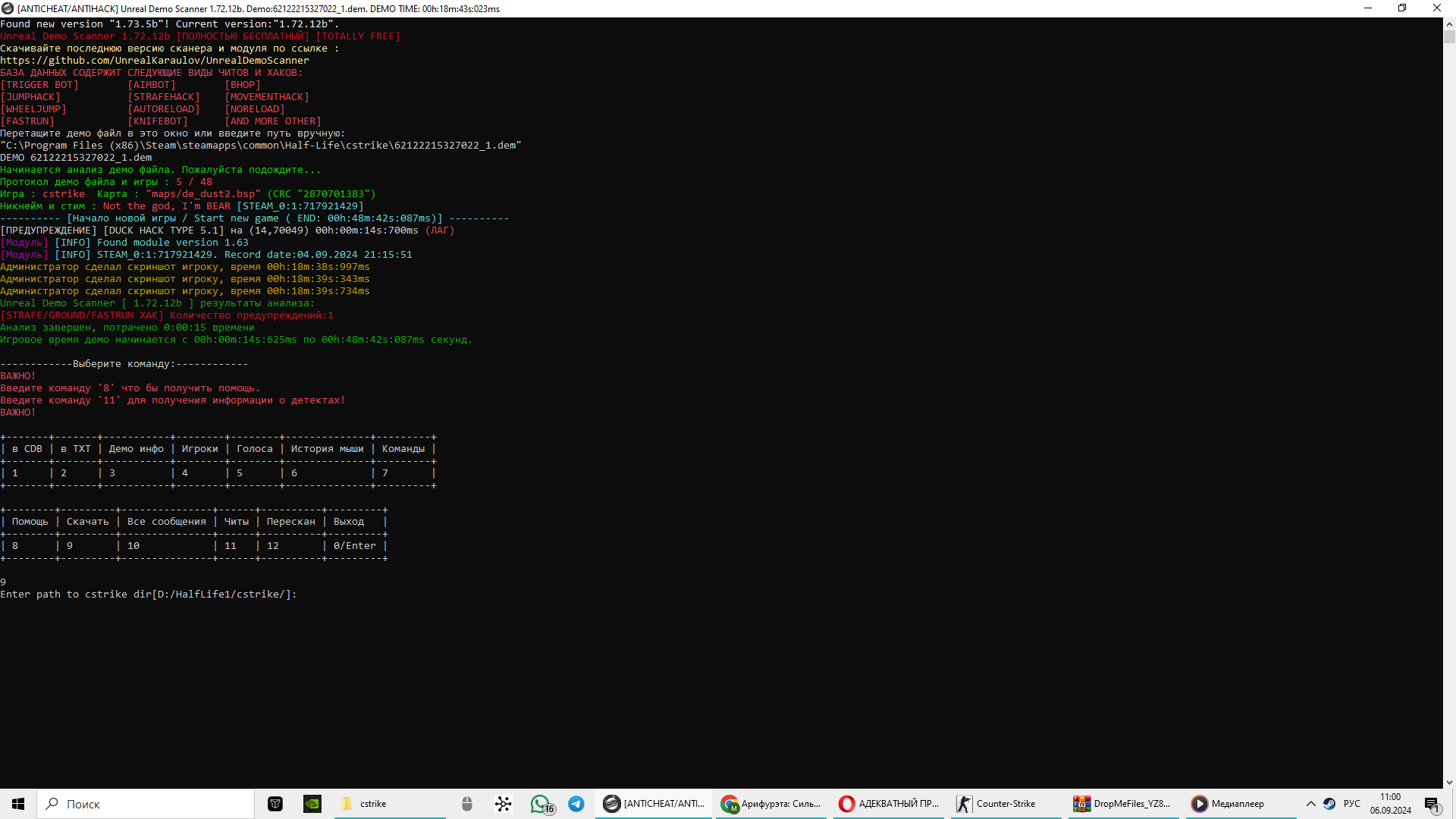Viewport: 1456px width, 819px height.
Task: Click the [AUTORELOAD] tag
Action: click(x=164, y=109)
